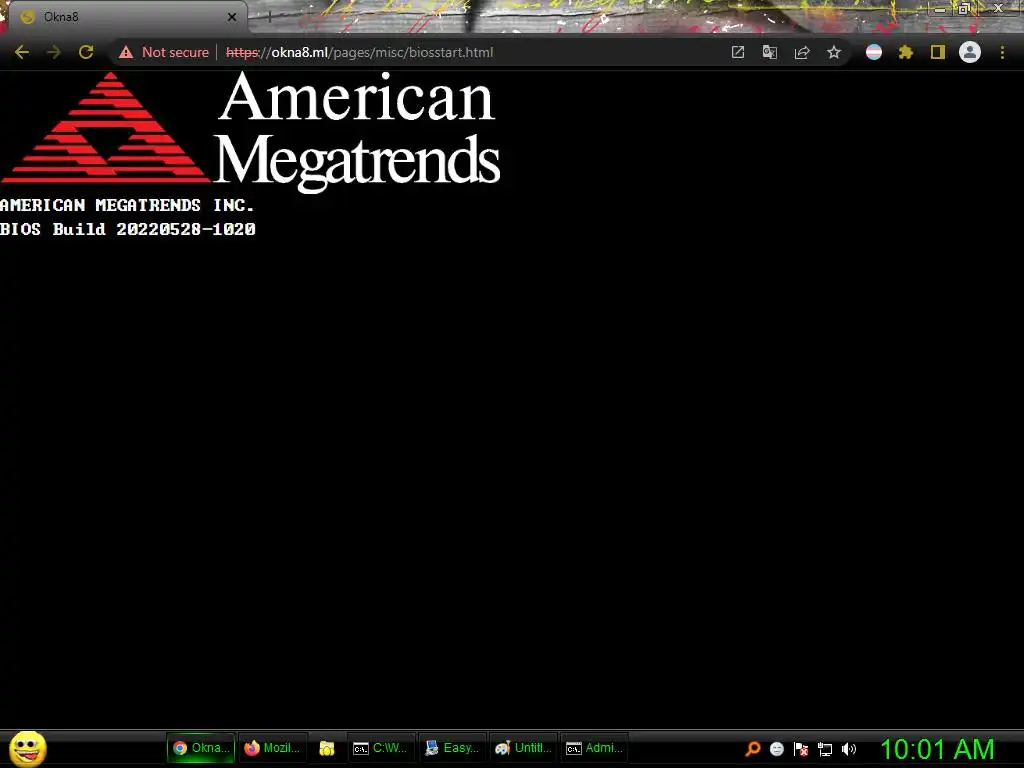
Task: Open the Action Center flag tray icon
Action: (x=801, y=749)
